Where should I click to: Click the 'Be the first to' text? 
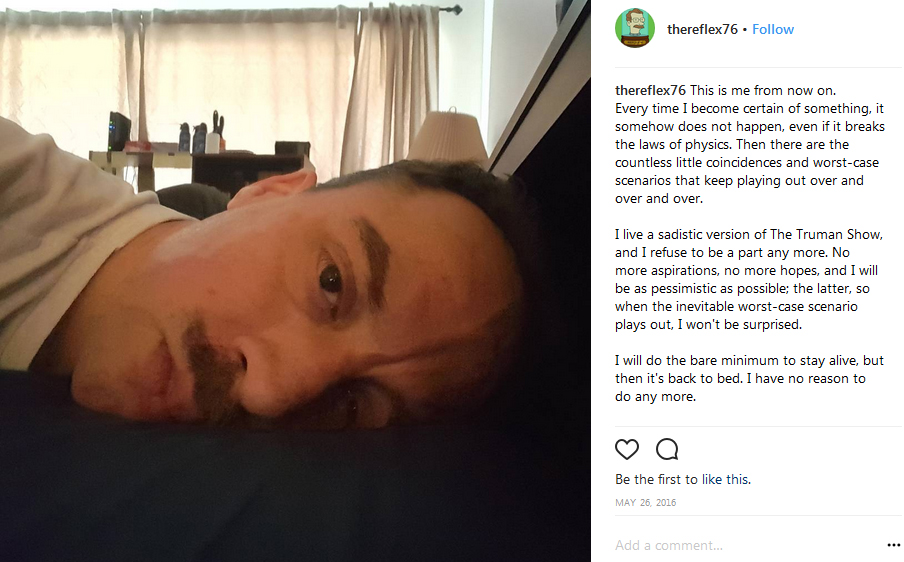(657, 480)
